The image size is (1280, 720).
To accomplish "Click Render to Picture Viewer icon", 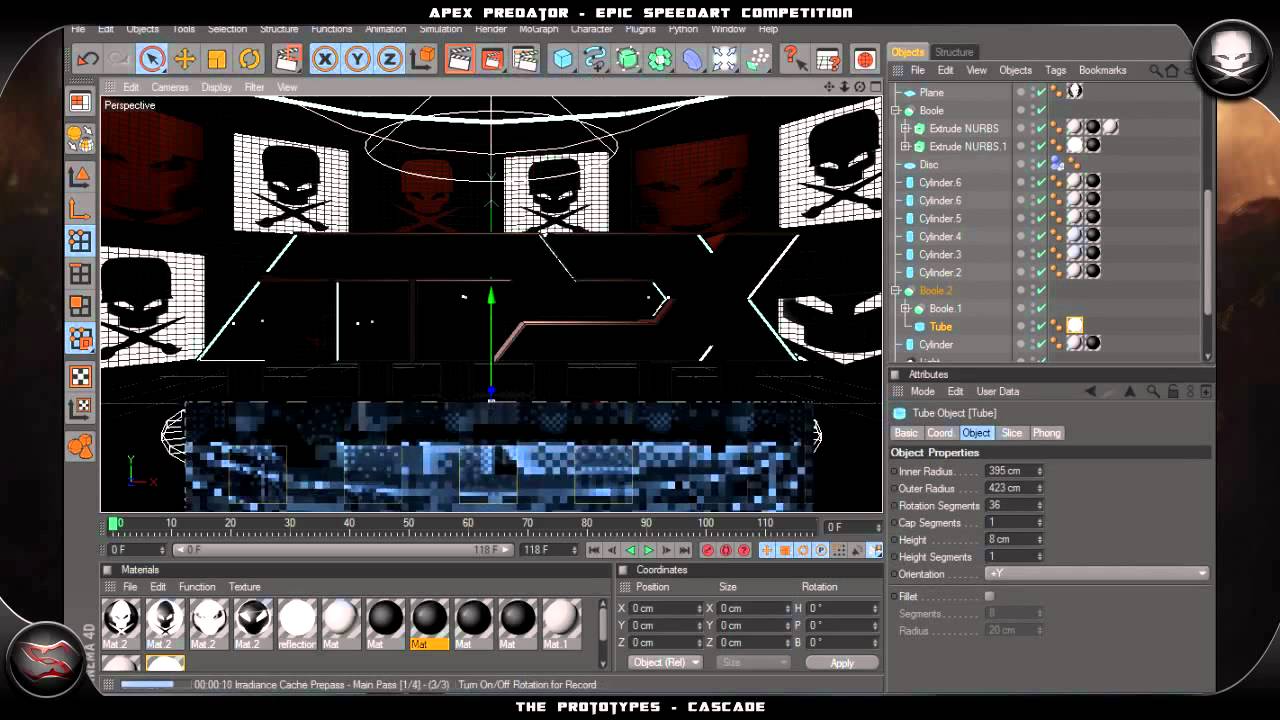I will pyautogui.click(x=492, y=59).
